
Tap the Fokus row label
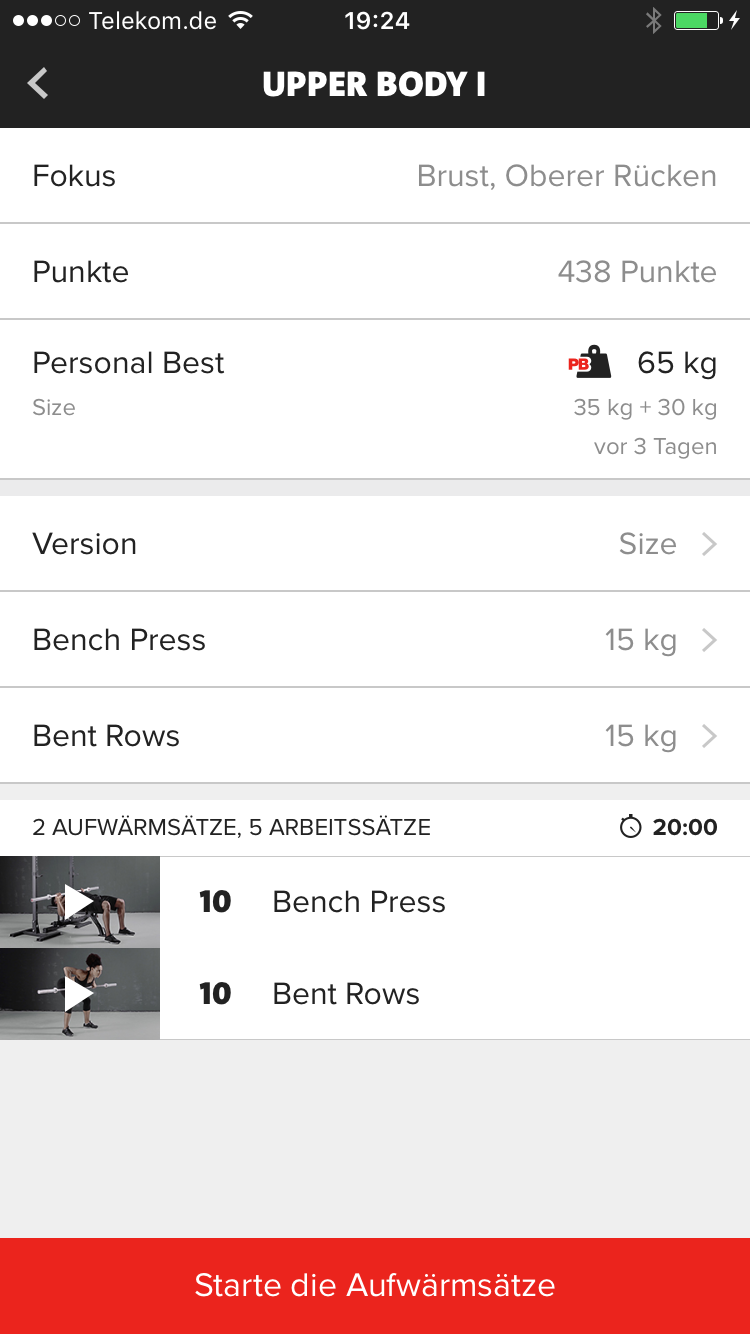(74, 176)
